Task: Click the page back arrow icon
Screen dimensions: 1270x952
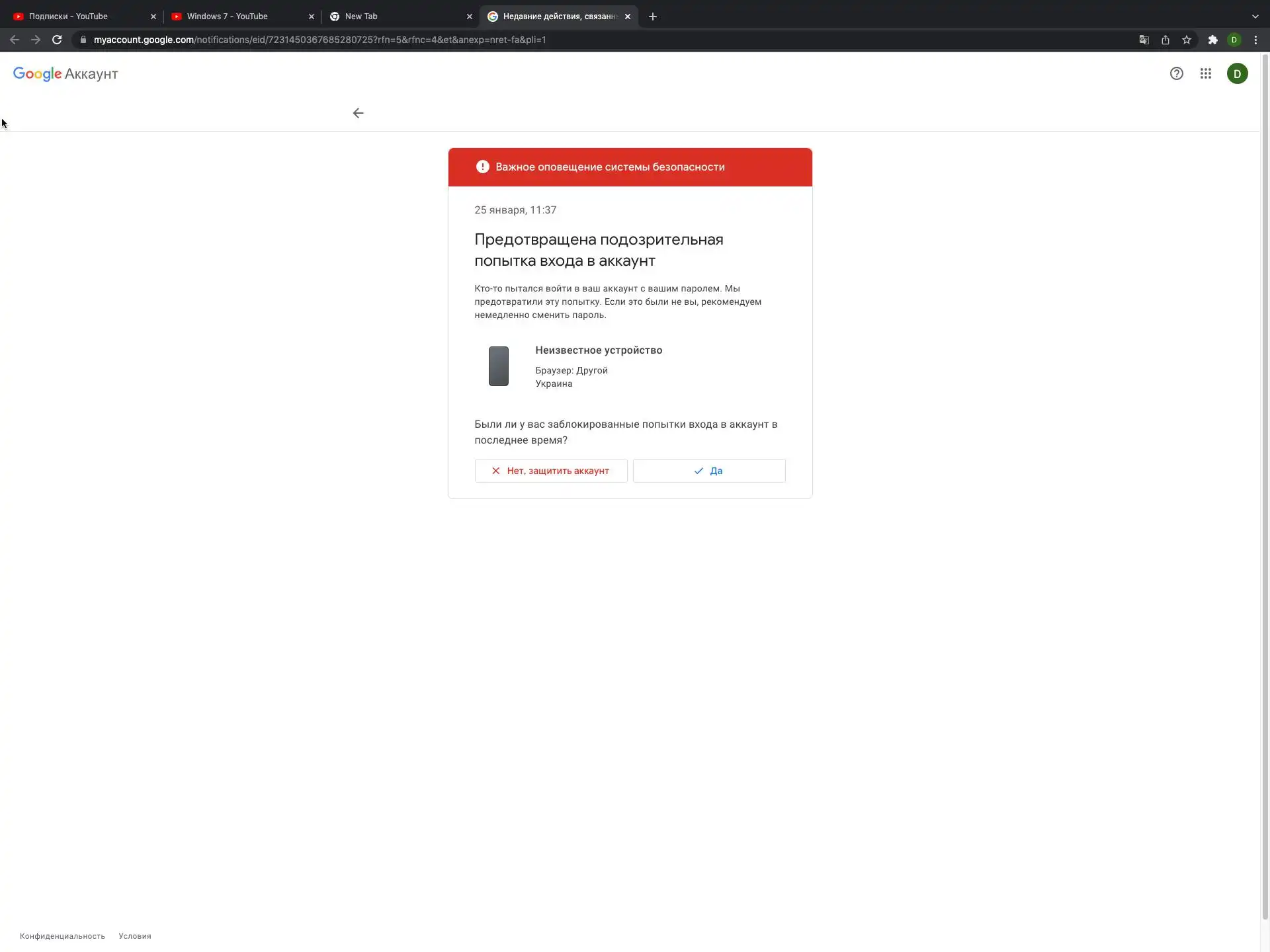Action: [358, 113]
